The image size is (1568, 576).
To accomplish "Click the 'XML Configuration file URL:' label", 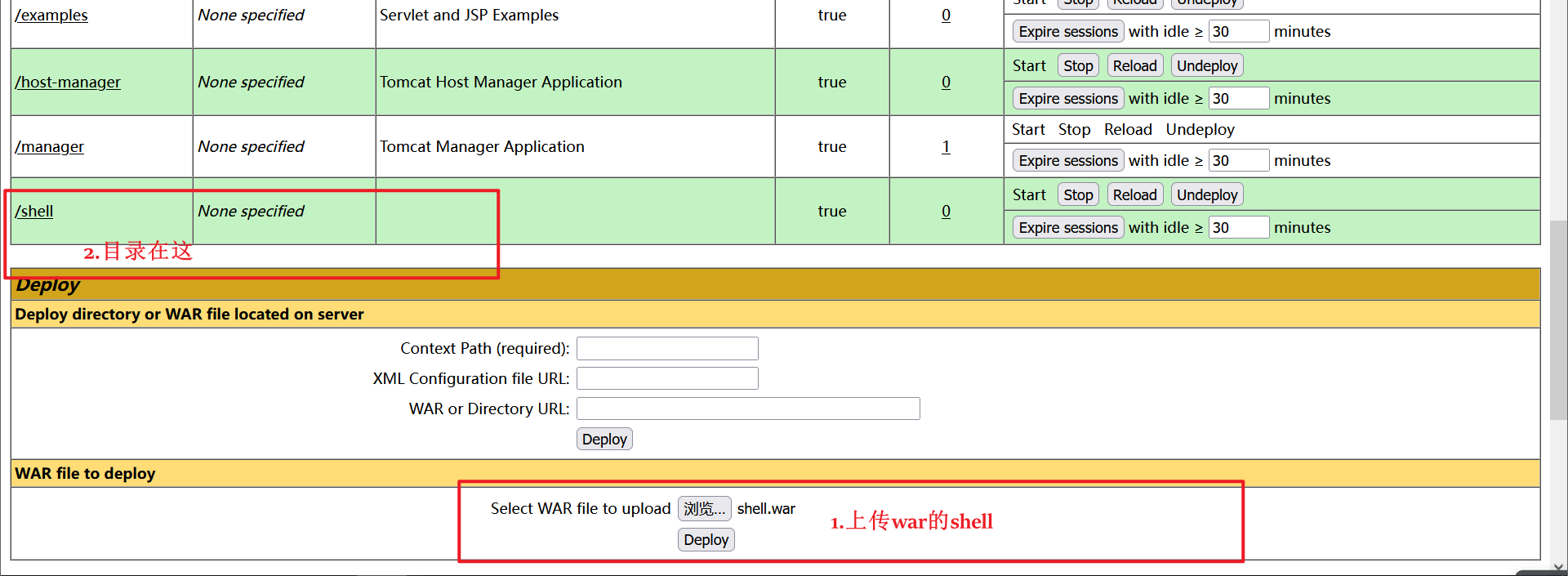I will tap(471, 379).
